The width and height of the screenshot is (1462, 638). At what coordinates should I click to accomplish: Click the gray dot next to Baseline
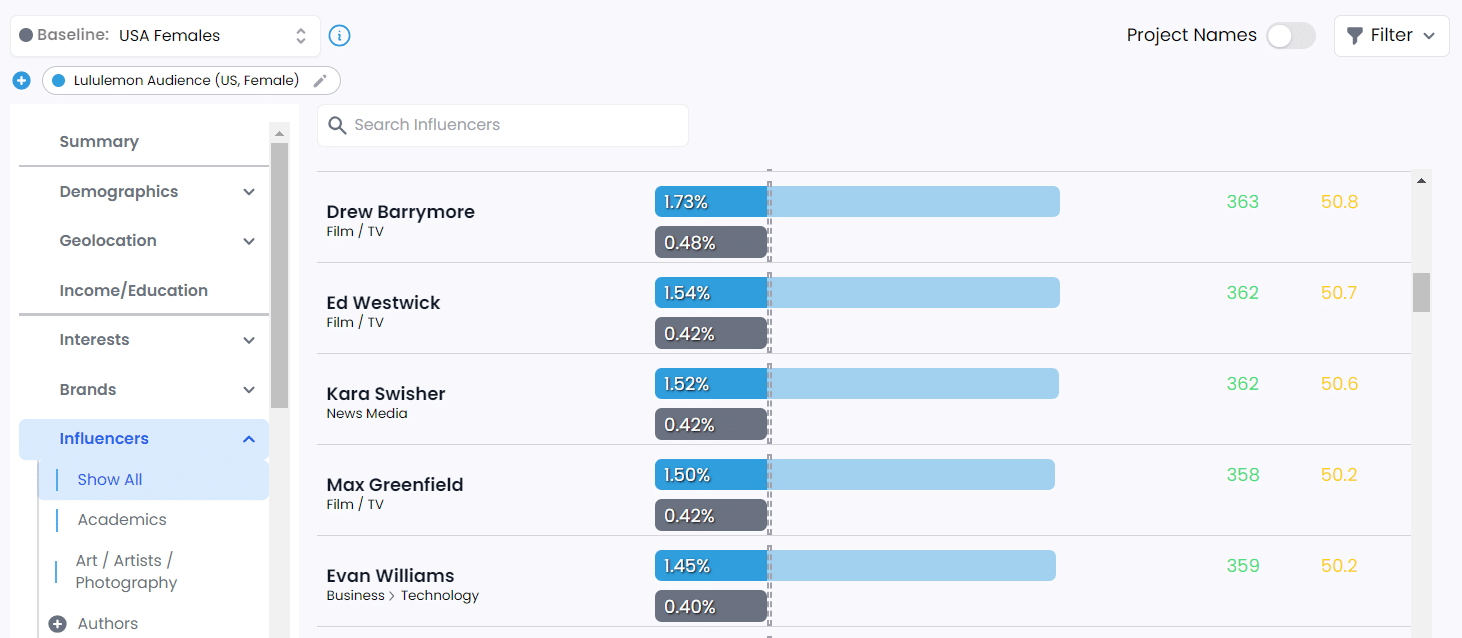point(26,35)
